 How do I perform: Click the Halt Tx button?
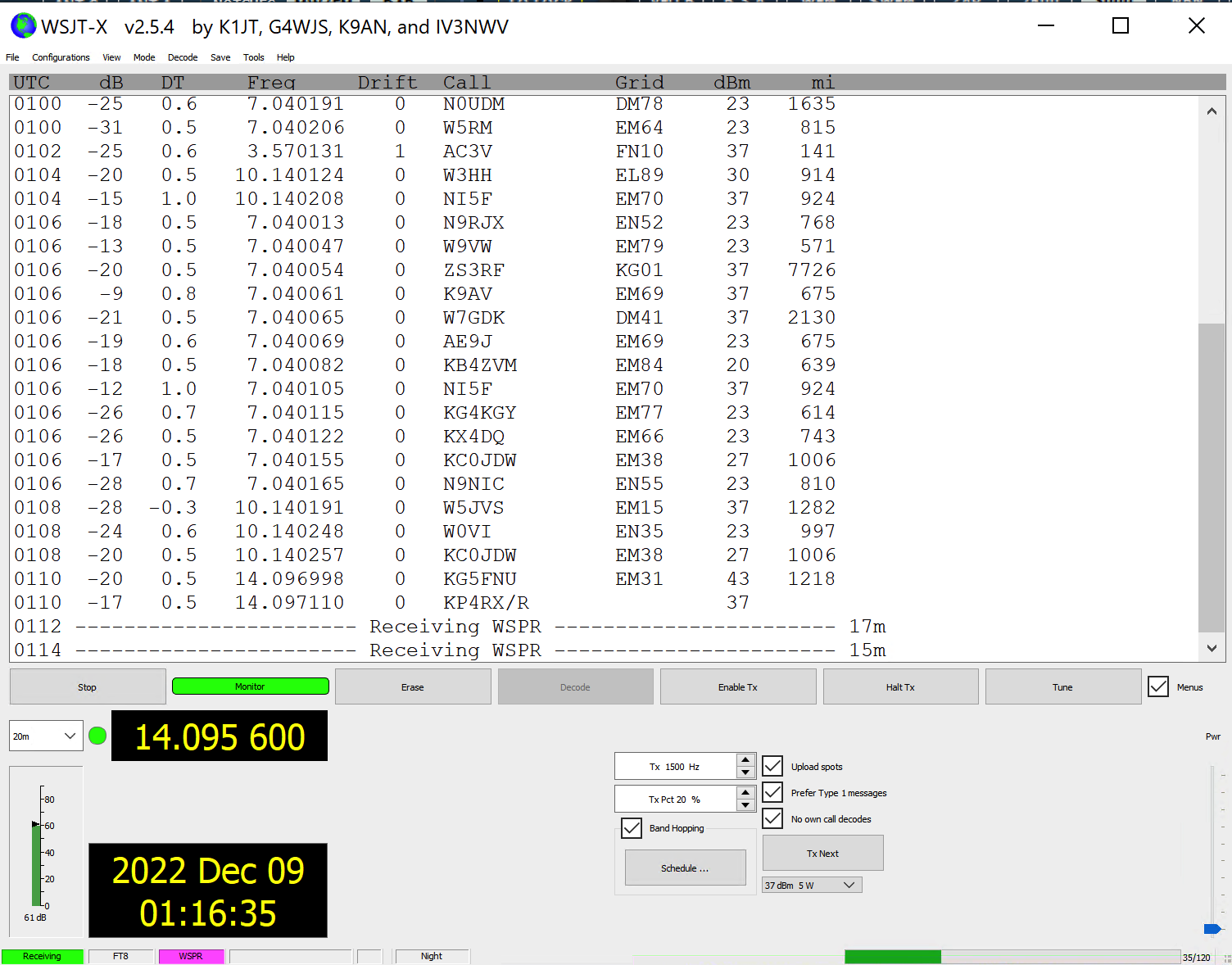coord(900,686)
